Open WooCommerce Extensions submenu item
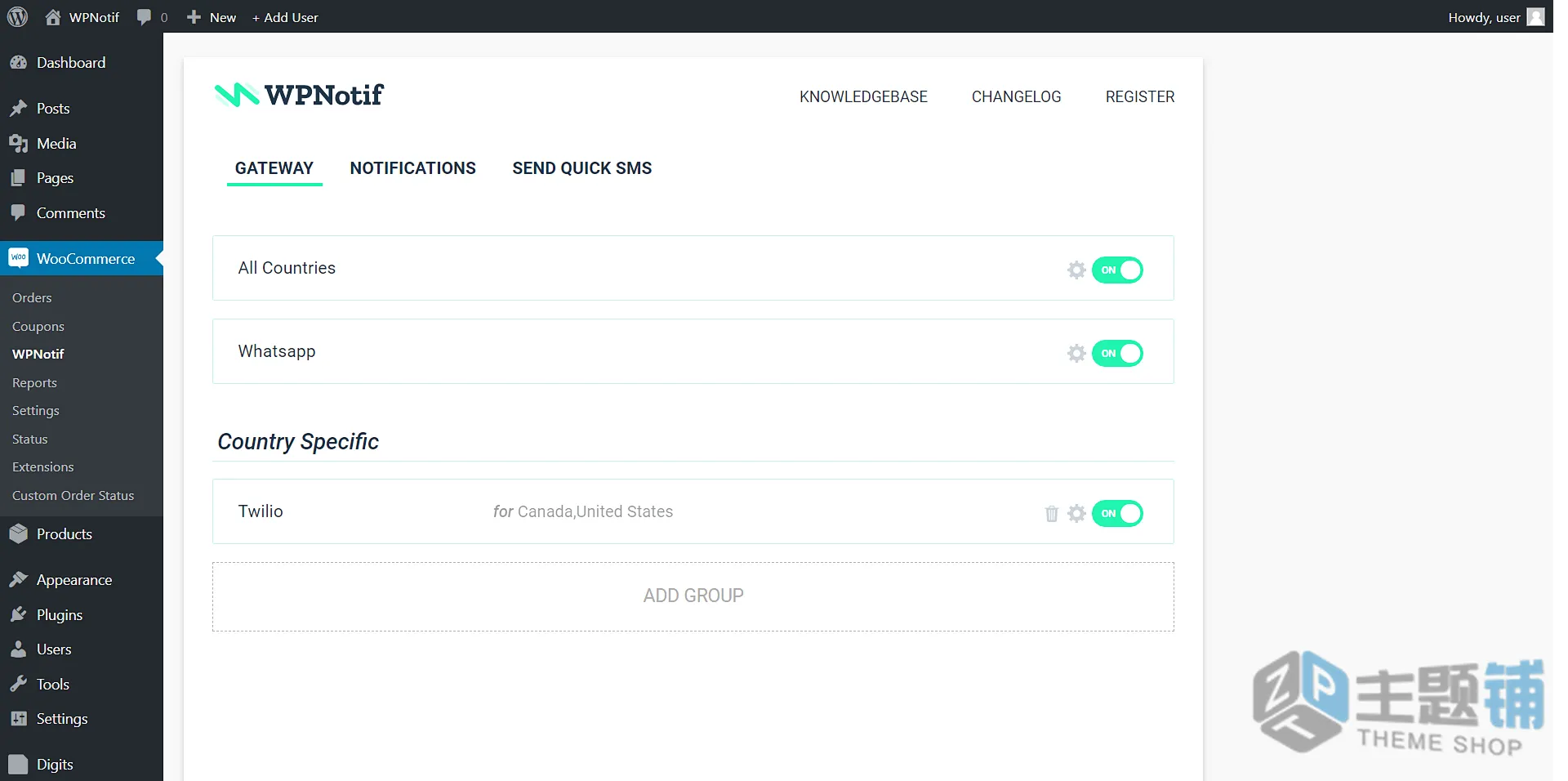The height and width of the screenshot is (781, 1568). pos(43,467)
